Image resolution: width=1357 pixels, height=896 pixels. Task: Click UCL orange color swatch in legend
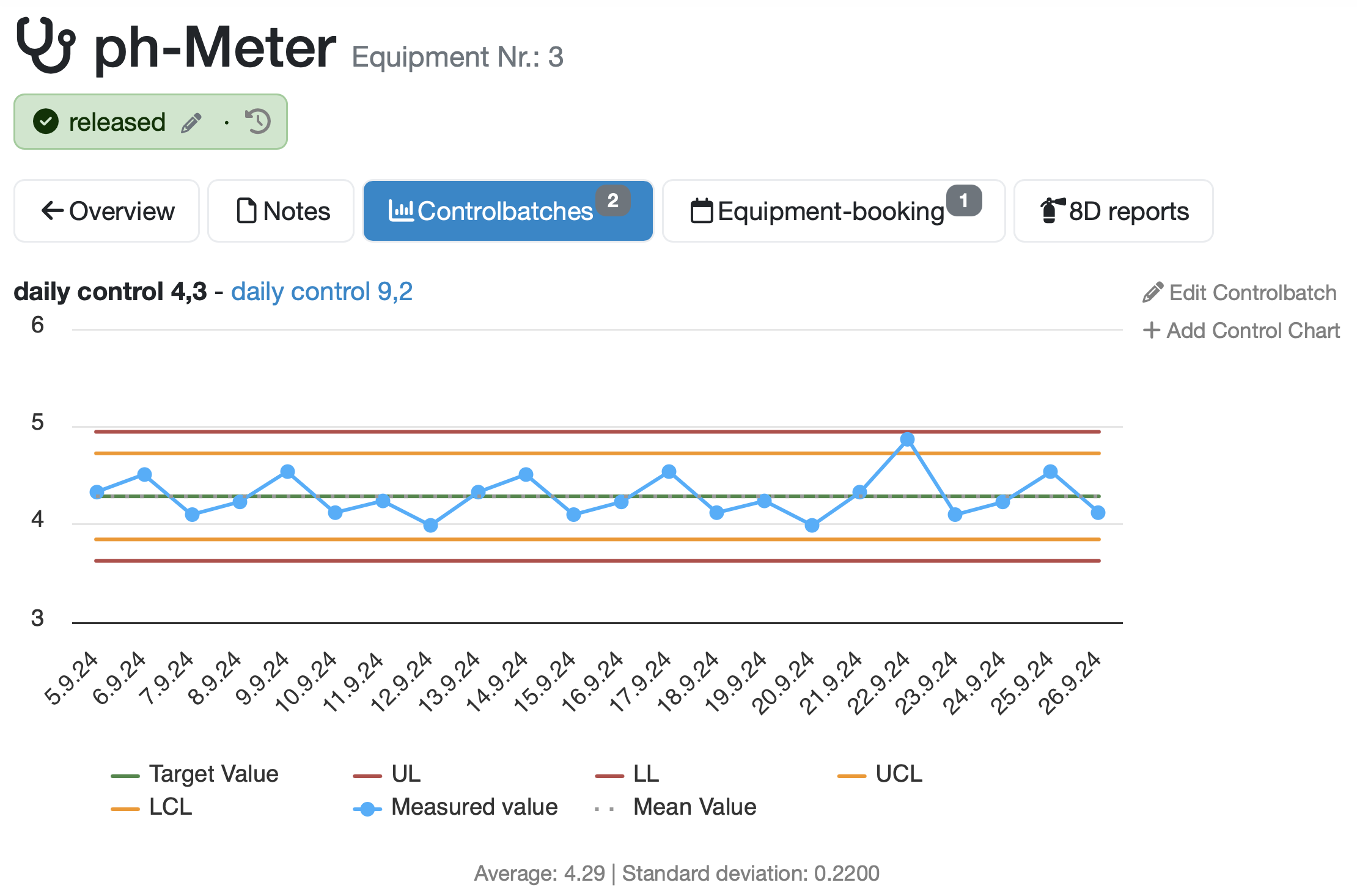851,776
